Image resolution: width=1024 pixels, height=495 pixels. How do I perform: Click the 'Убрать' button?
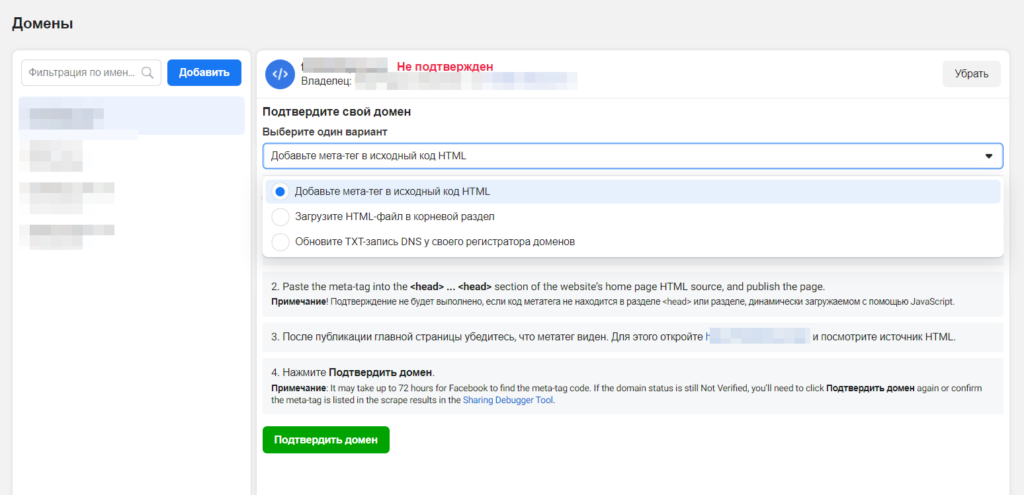tap(971, 73)
